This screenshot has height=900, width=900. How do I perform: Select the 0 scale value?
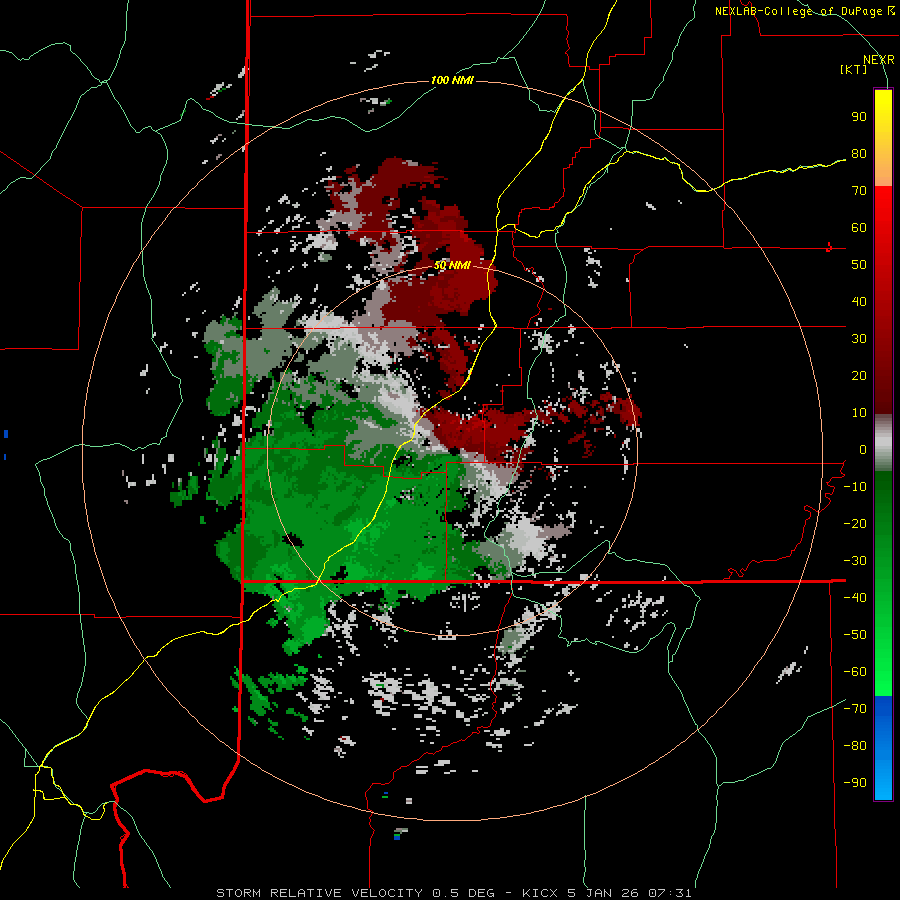pos(863,450)
